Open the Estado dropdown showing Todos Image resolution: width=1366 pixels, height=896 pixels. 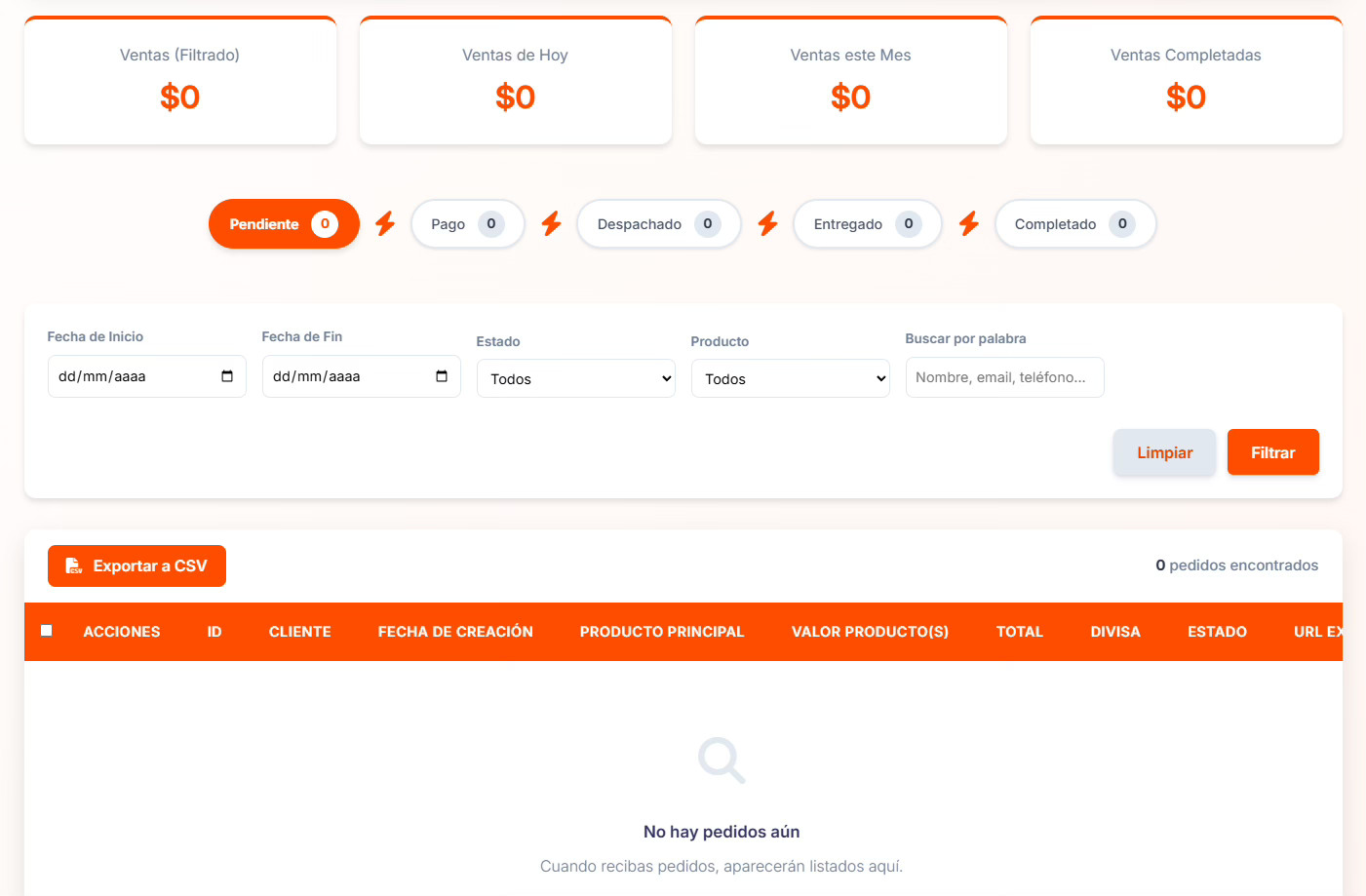[x=575, y=378]
